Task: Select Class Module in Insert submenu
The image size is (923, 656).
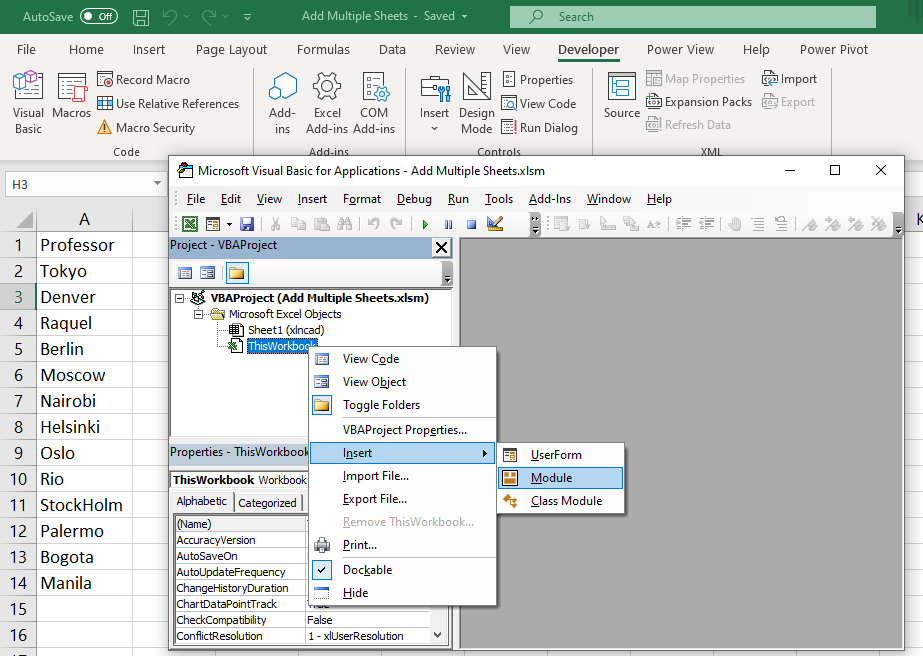Action: [x=560, y=501]
